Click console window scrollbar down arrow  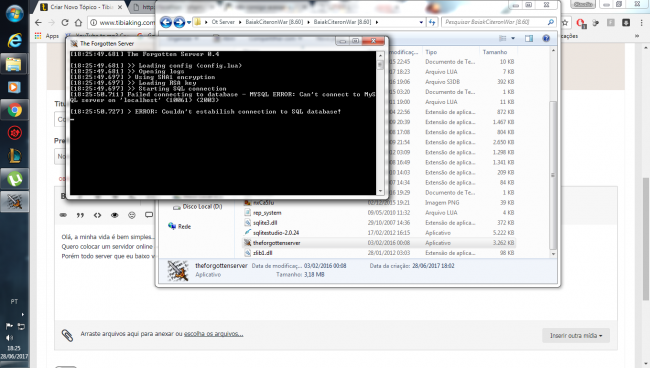[x=380, y=191]
